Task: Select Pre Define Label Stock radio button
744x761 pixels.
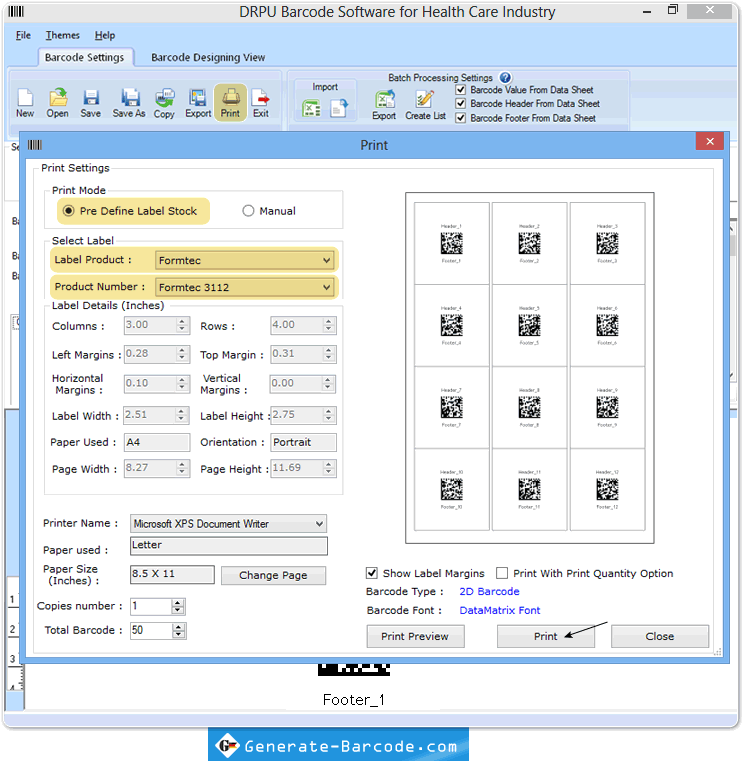Action: [69, 211]
